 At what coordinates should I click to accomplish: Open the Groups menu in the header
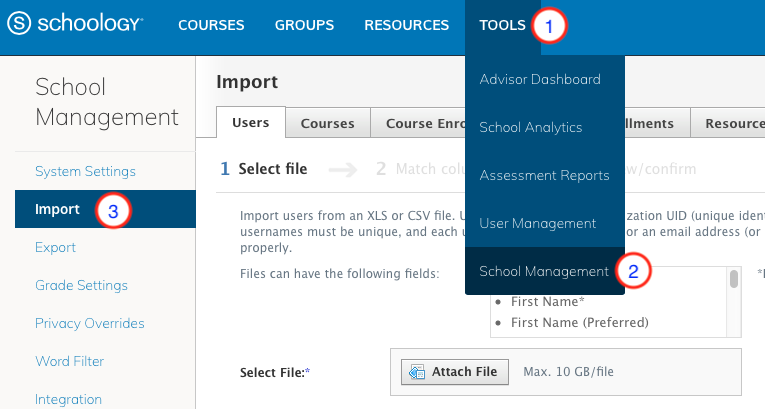click(304, 25)
